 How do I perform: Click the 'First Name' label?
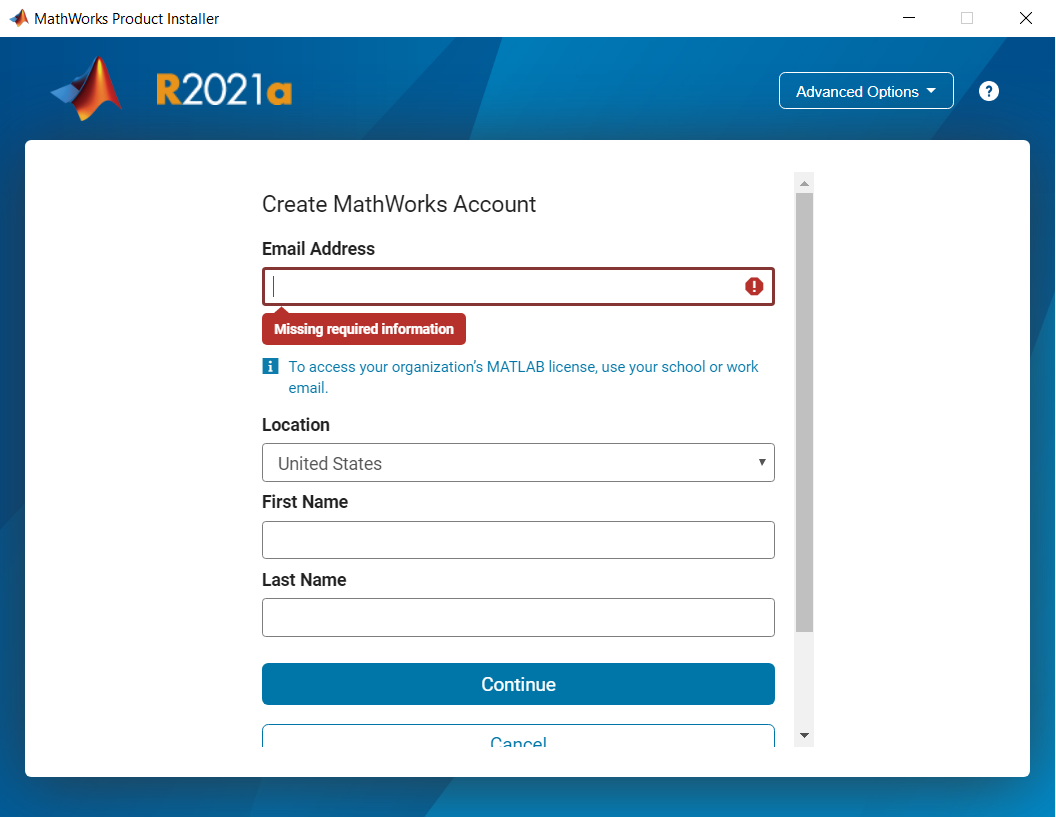tap(304, 502)
